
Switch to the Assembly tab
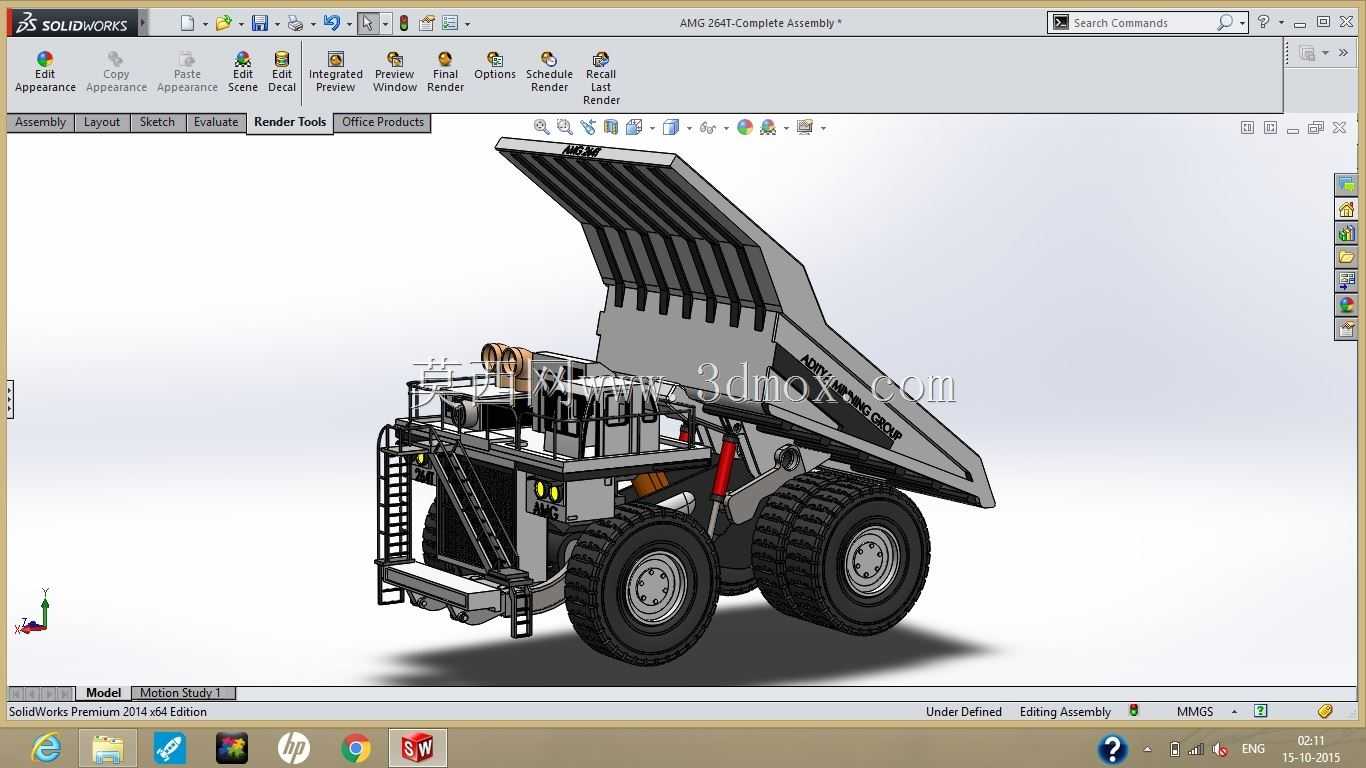[x=41, y=122]
